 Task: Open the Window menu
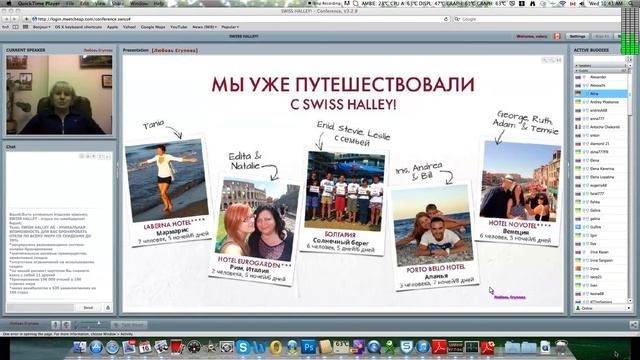(x=139, y=3)
